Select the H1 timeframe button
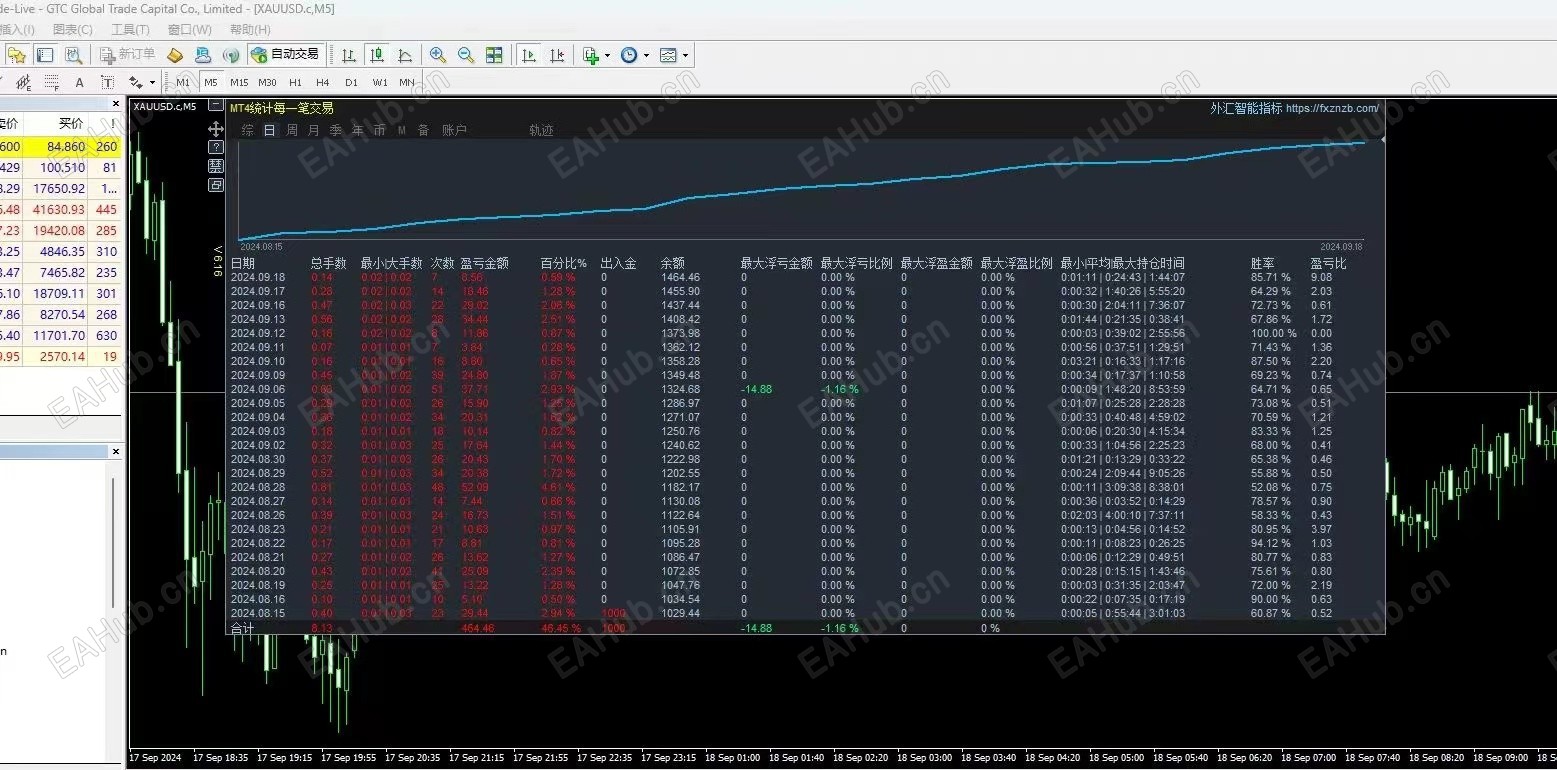This screenshot has width=1557, height=770. coord(295,82)
